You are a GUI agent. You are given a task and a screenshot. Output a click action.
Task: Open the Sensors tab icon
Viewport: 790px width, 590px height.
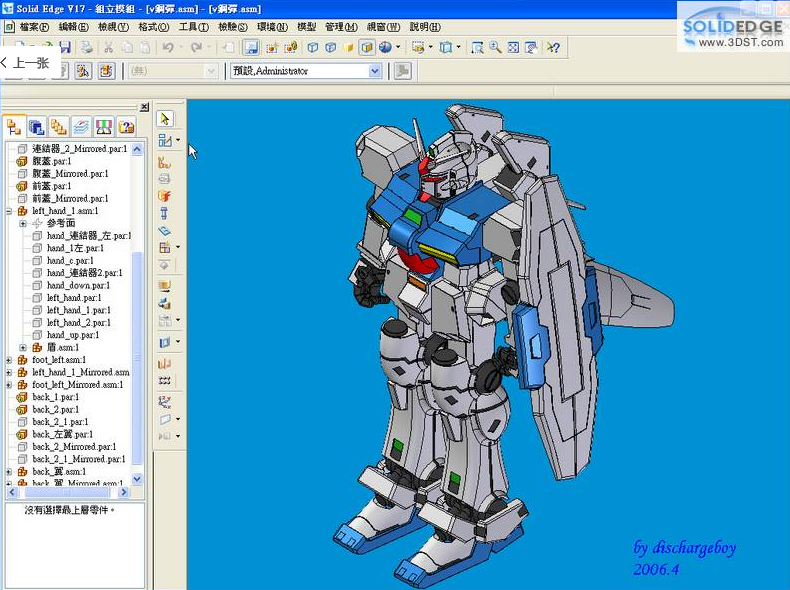coord(104,126)
